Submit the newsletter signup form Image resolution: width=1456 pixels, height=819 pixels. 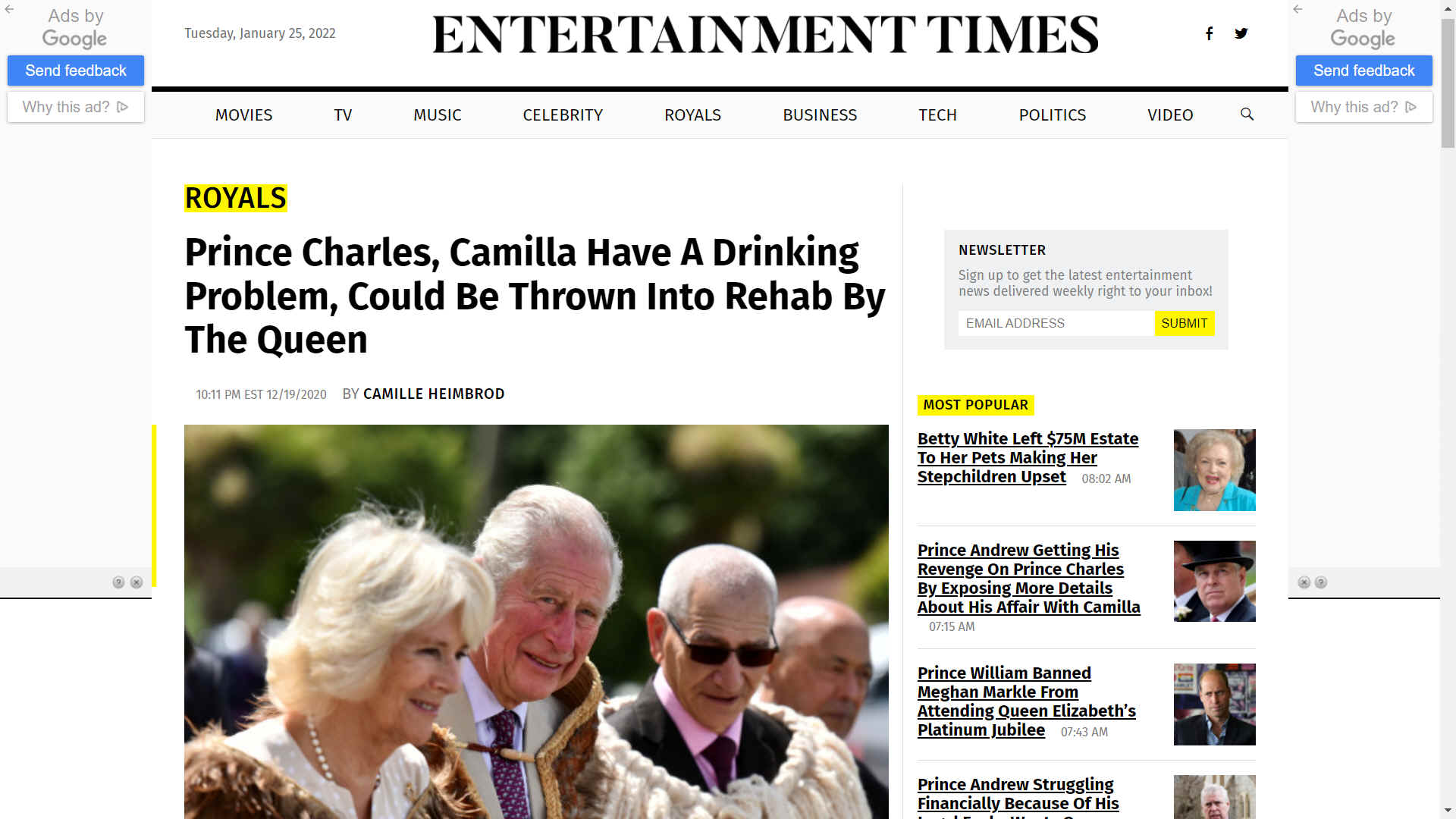coord(1184,323)
